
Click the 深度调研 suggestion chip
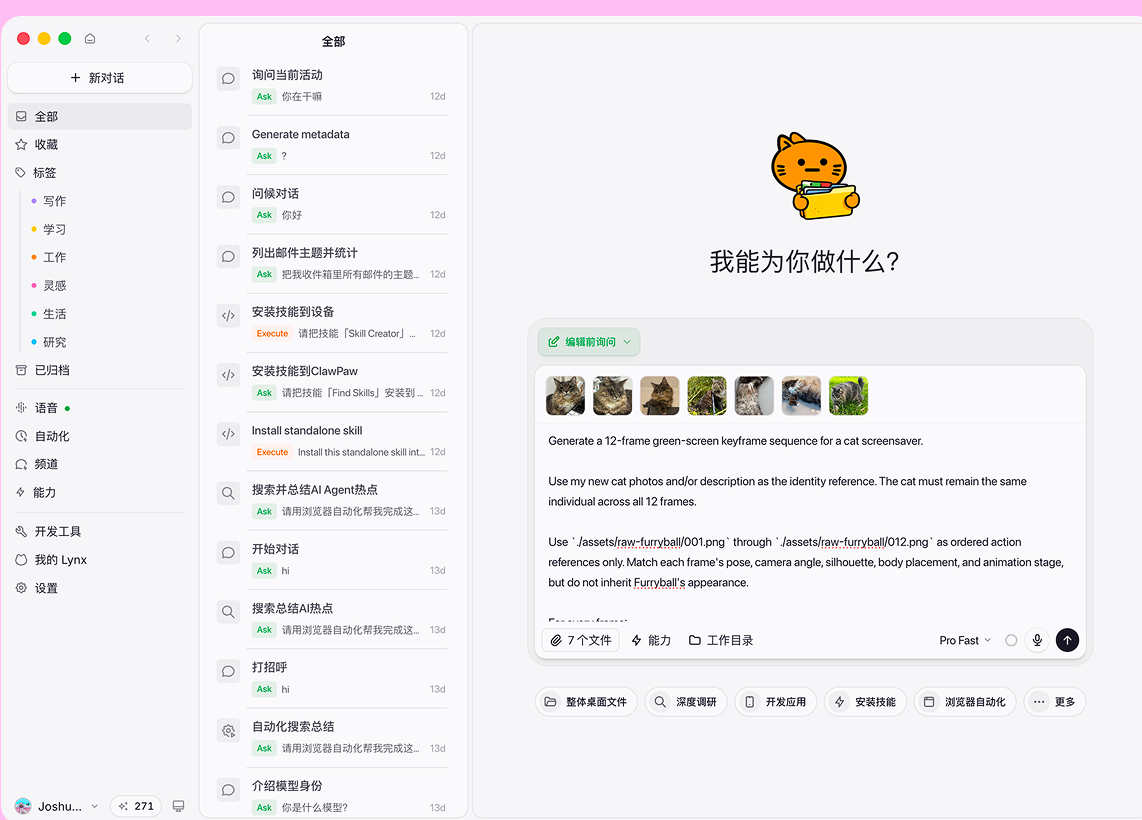(x=686, y=702)
